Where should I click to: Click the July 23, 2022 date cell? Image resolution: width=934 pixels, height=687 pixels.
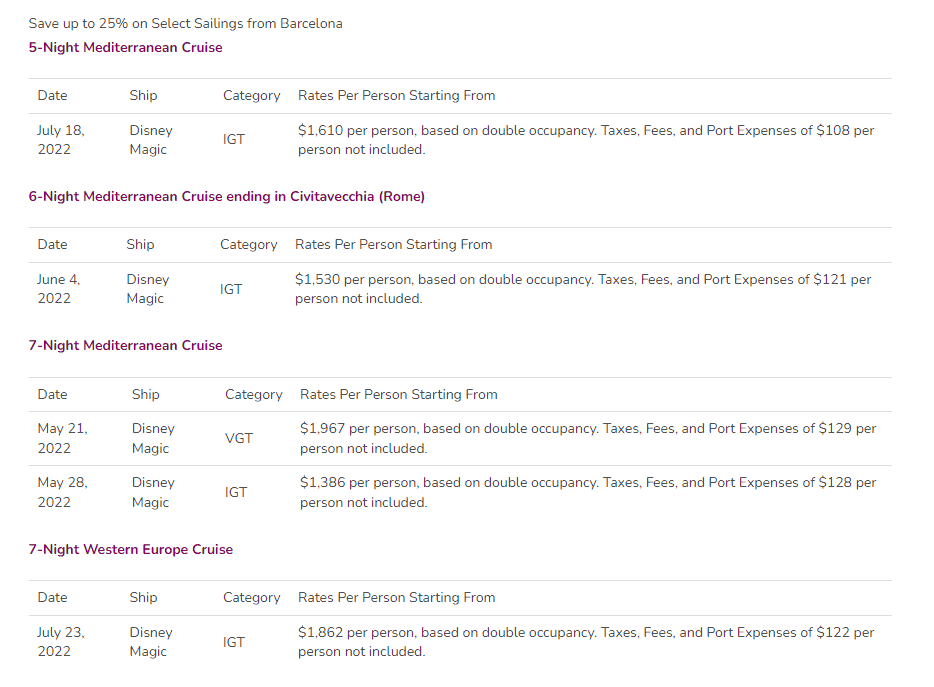(61, 642)
